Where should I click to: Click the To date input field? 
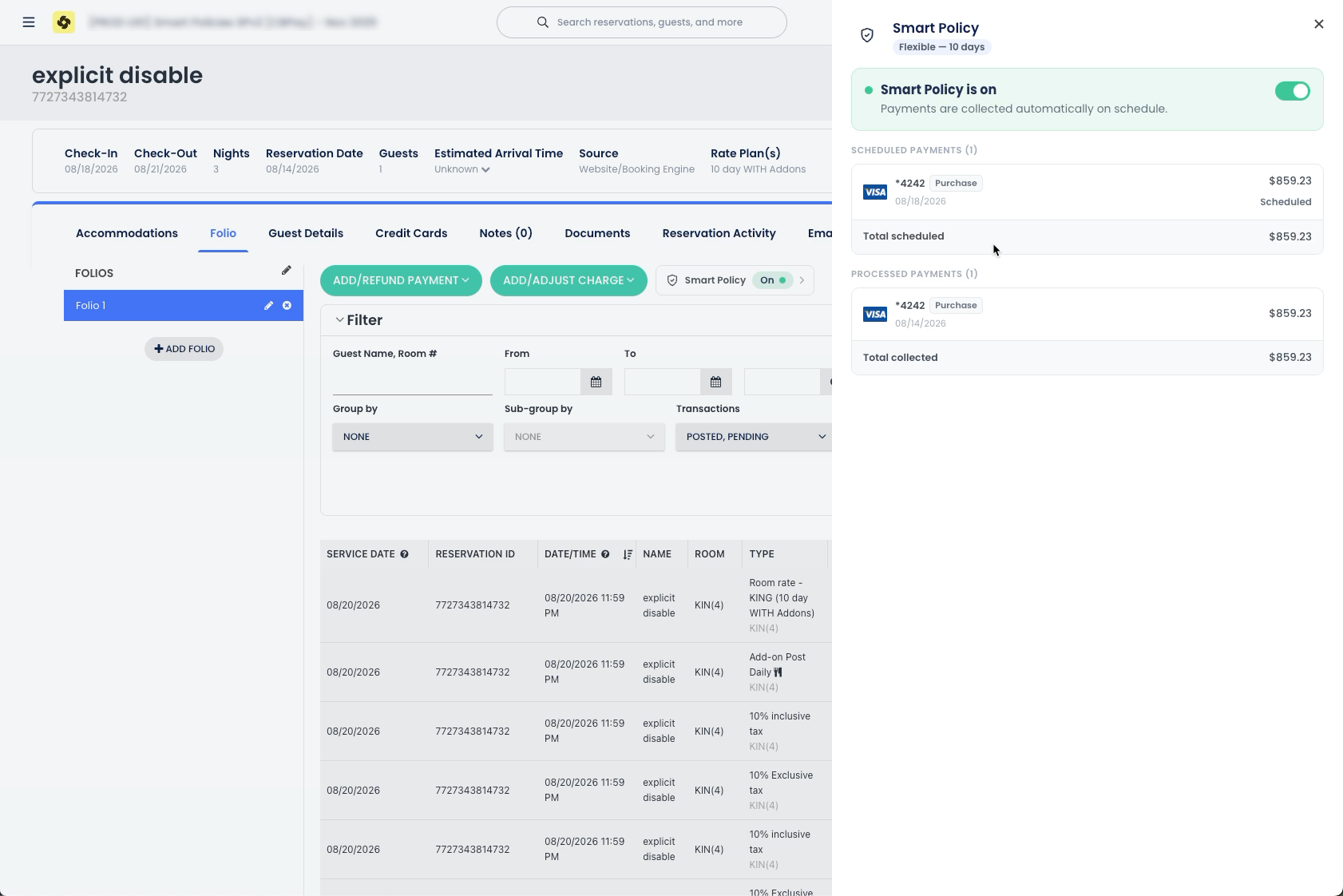pos(663,383)
